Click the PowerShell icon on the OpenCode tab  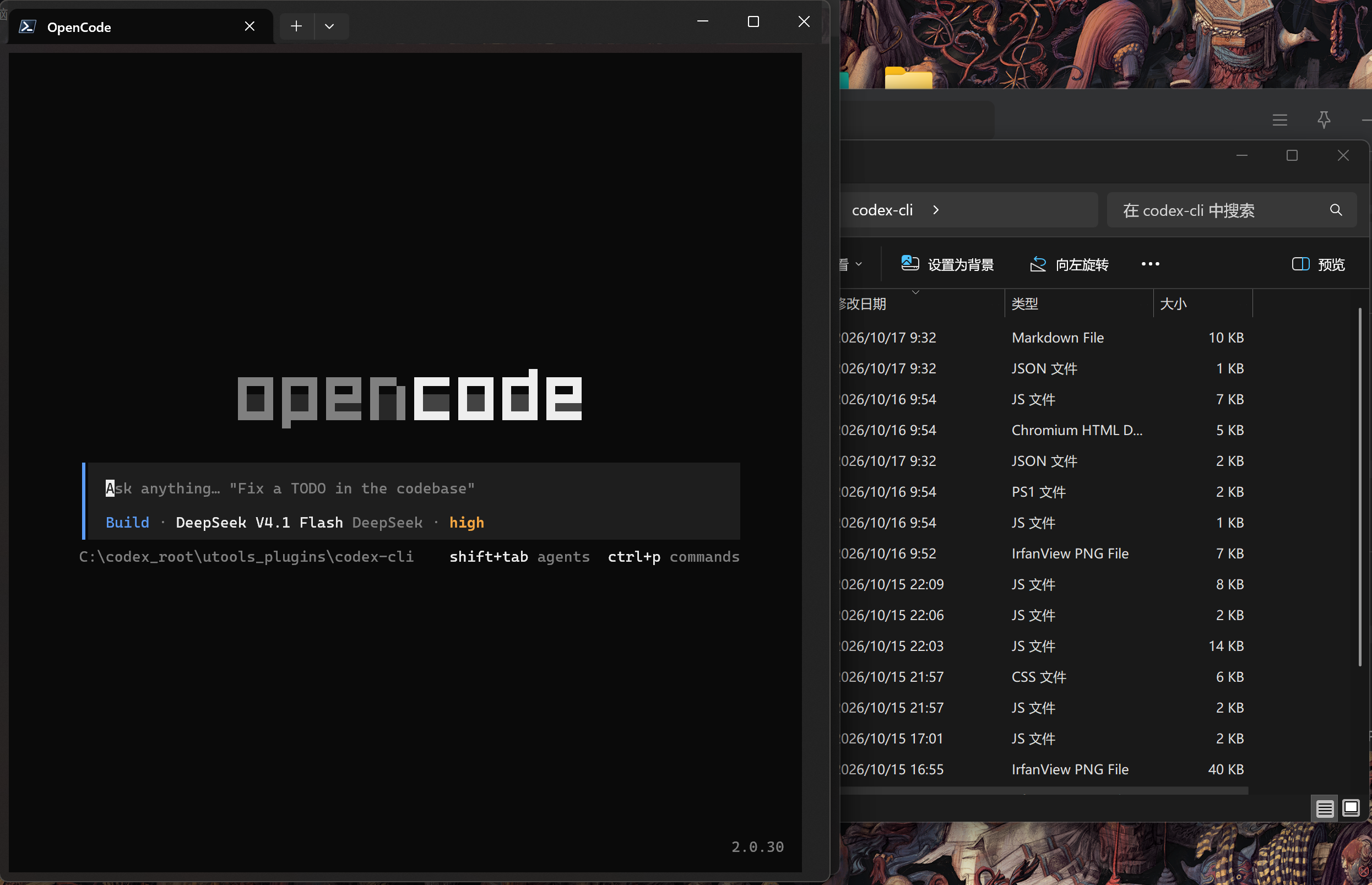[x=27, y=26]
